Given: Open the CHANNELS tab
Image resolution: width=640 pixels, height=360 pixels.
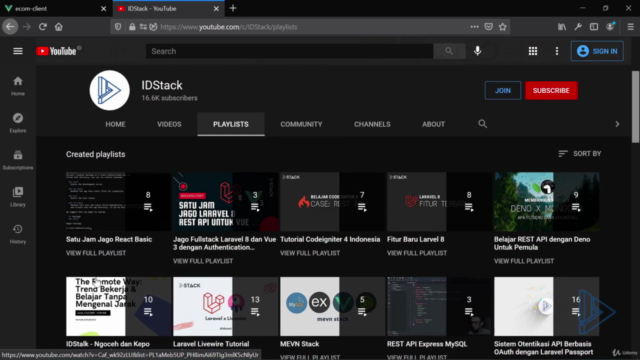Looking at the screenshot, I should point(372,124).
